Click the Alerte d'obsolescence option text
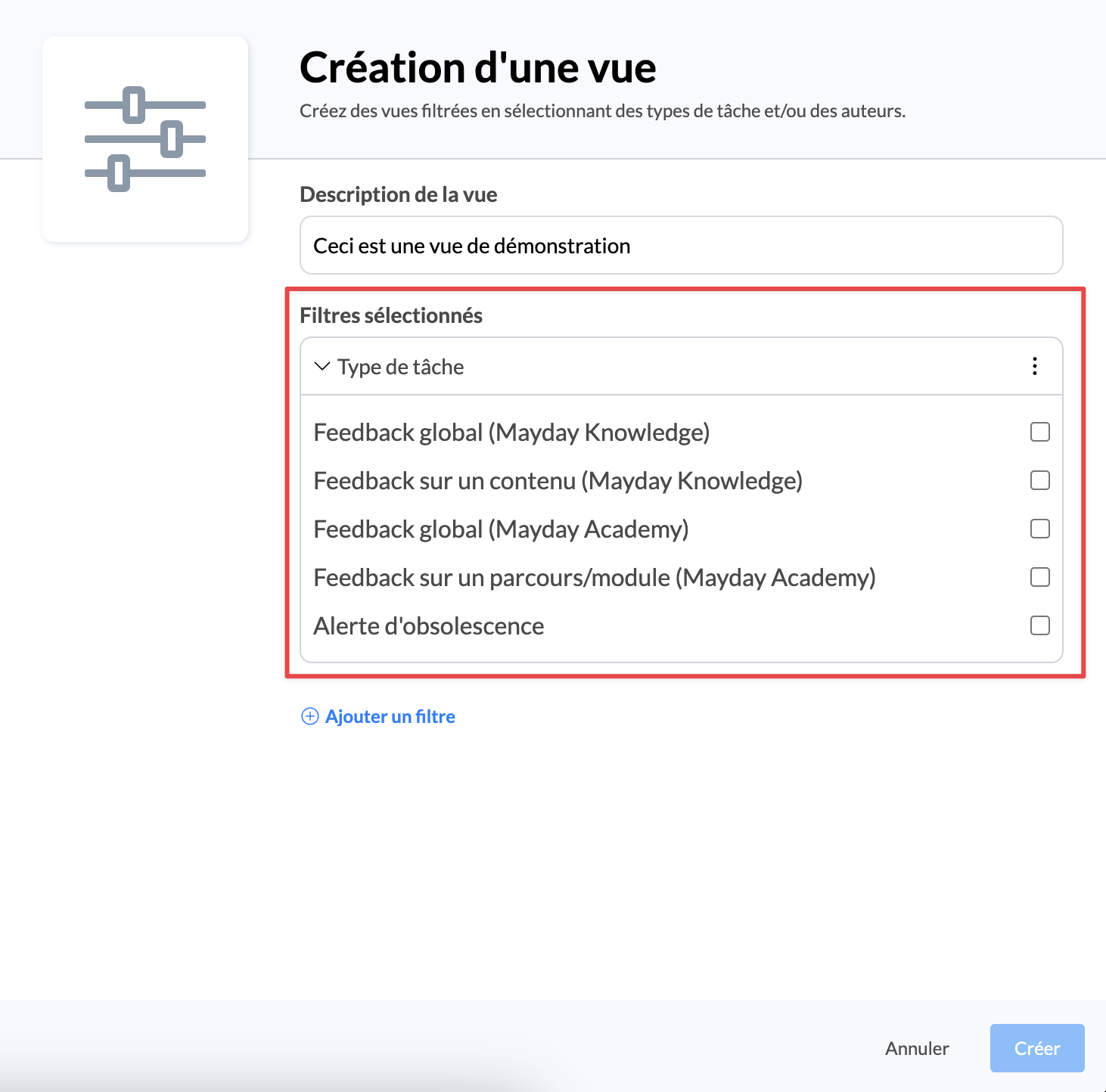Image resolution: width=1106 pixels, height=1092 pixels. point(429,626)
